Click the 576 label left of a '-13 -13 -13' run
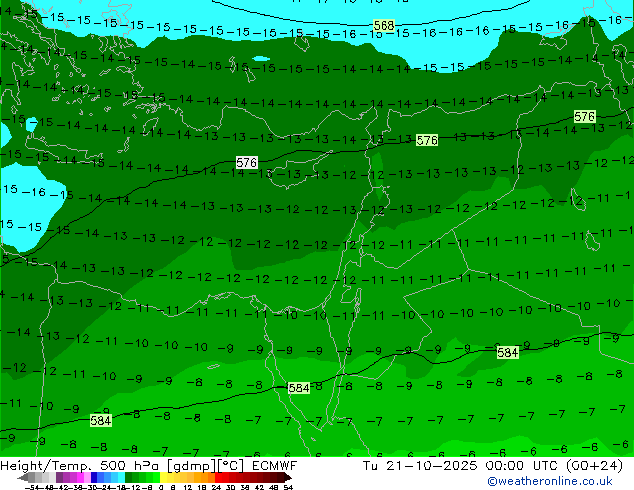Screen dimensions: 634x490 tap(427, 140)
